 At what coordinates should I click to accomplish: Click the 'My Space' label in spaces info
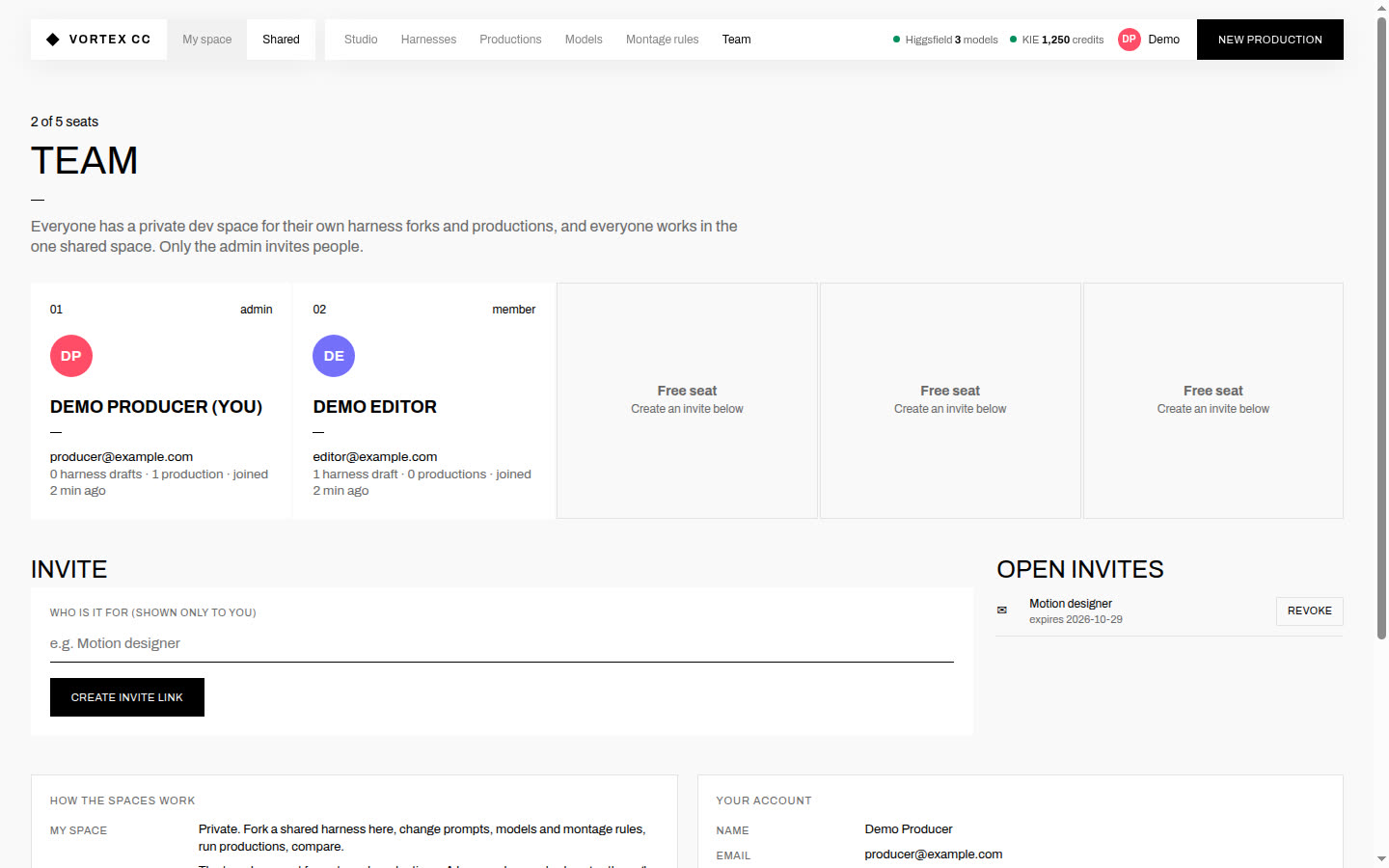pos(78,830)
